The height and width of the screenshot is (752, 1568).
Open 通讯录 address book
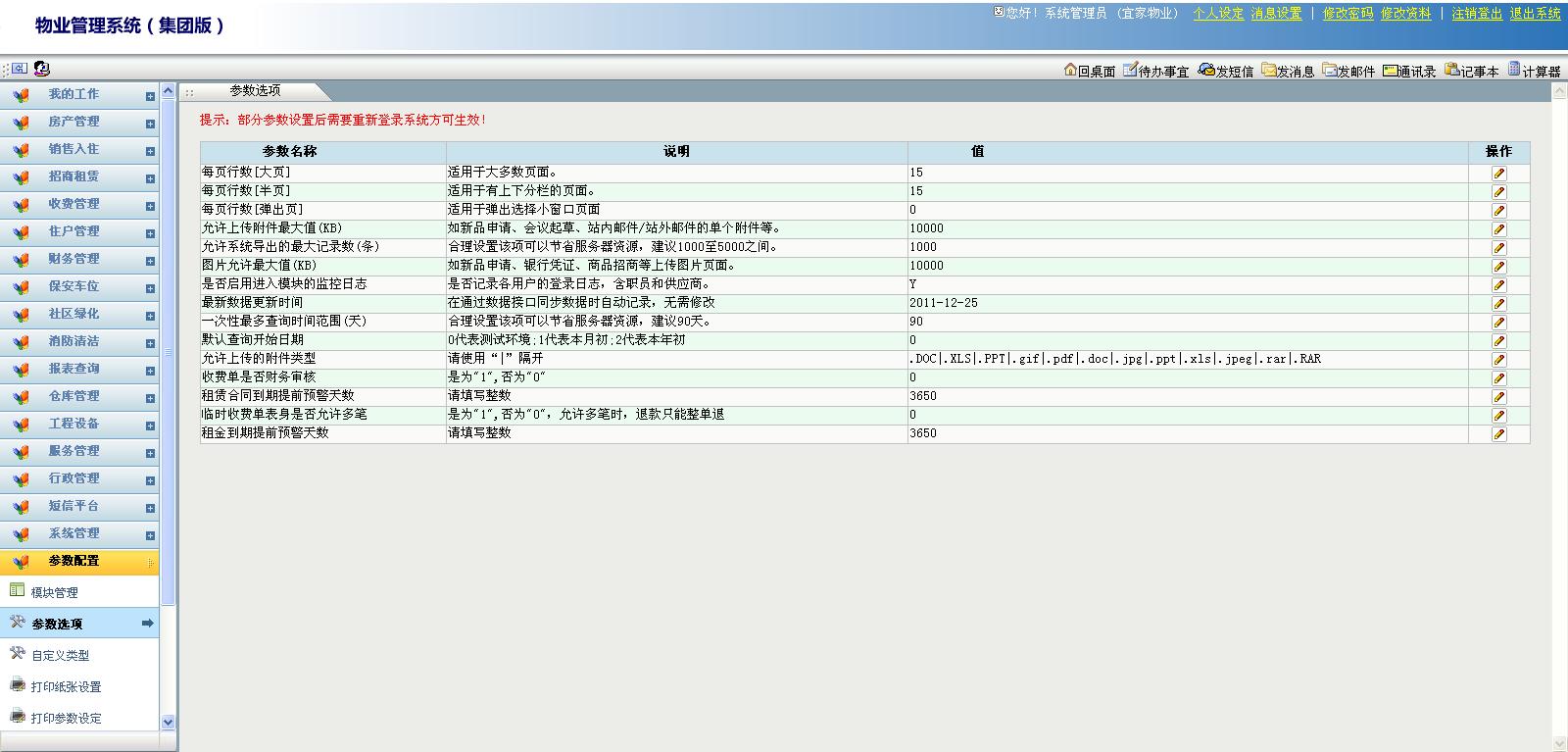1409,71
